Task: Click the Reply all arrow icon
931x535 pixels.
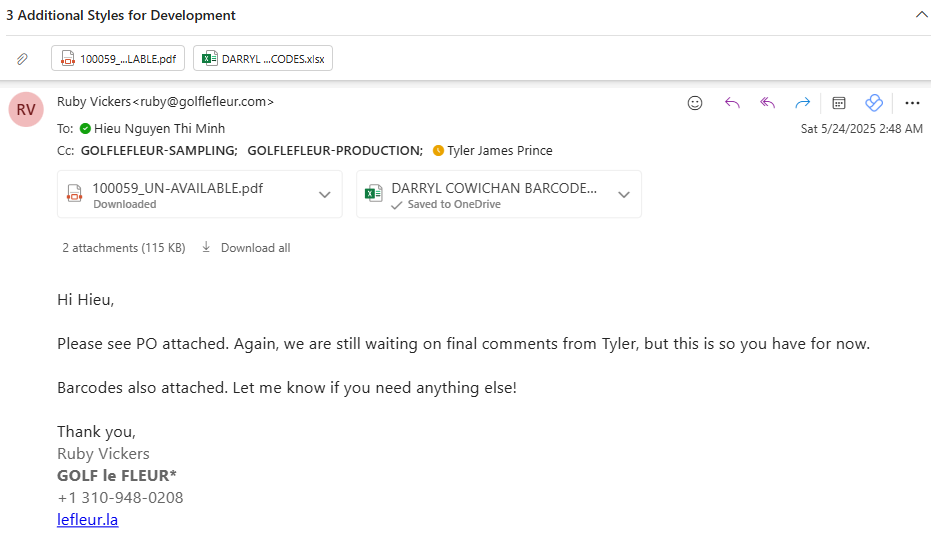Action: 767,103
